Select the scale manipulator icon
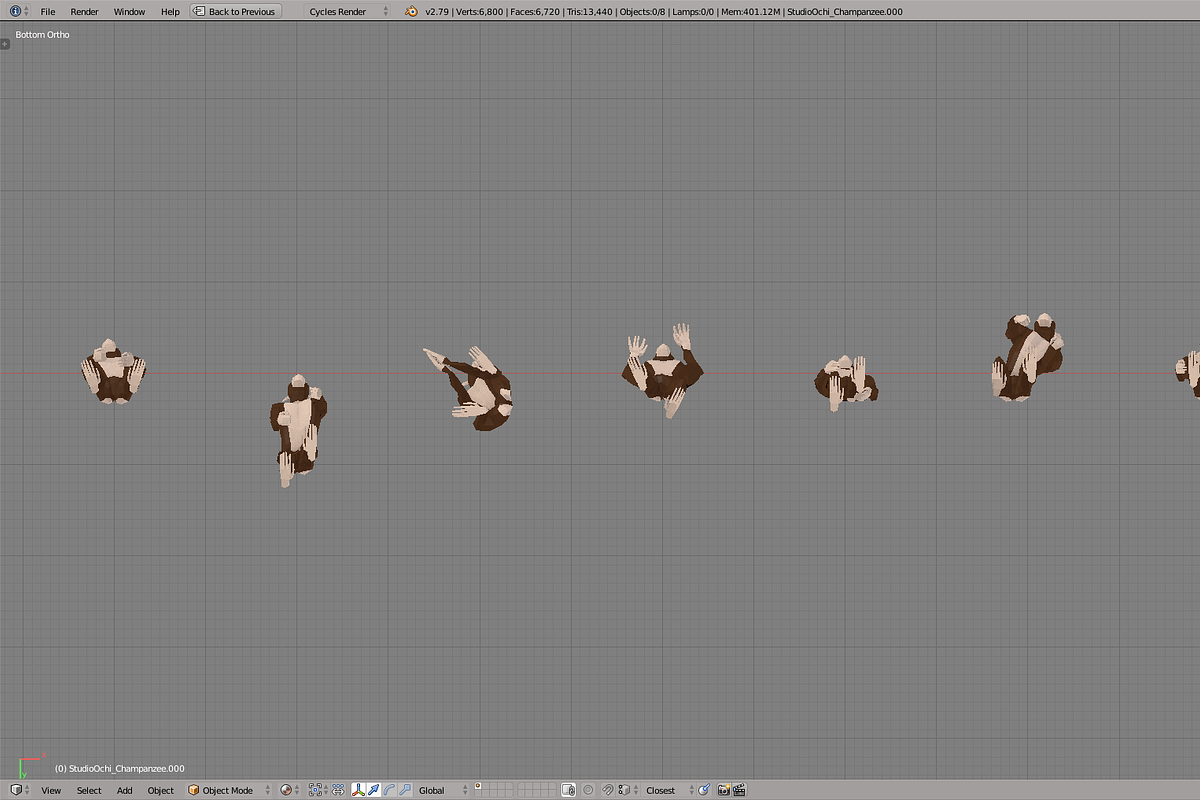The height and width of the screenshot is (800, 1200). 405,790
